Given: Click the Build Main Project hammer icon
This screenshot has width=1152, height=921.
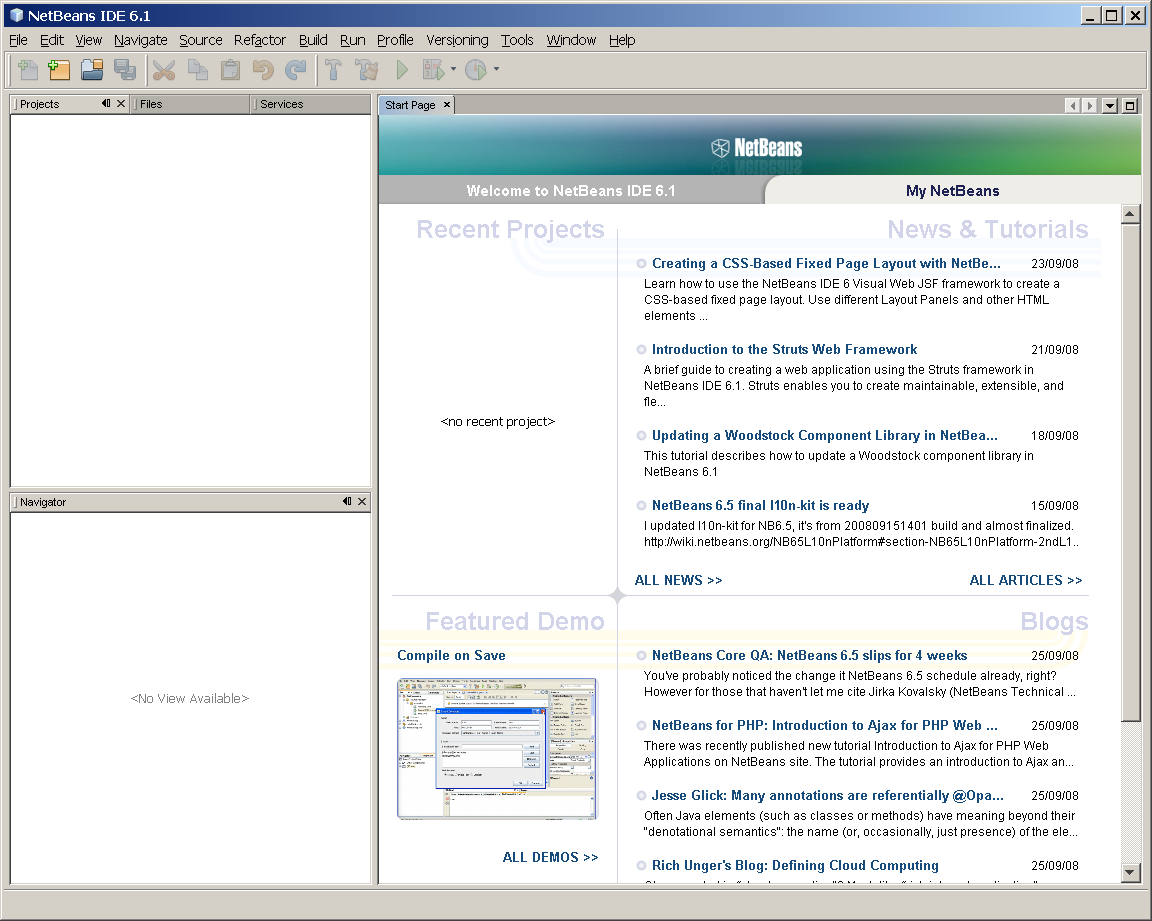Looking at the screenshot, I should (x=333, y=70).
